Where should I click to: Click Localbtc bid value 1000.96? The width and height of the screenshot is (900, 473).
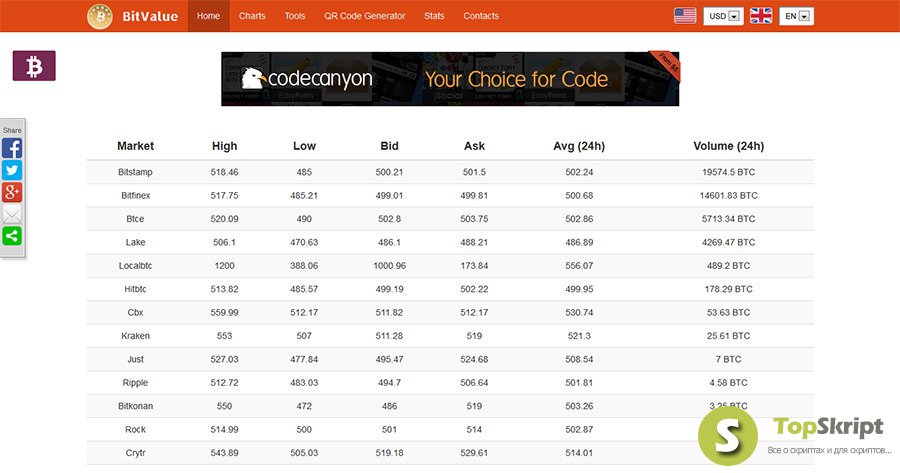pyautogui.click(x=389, y=266)
